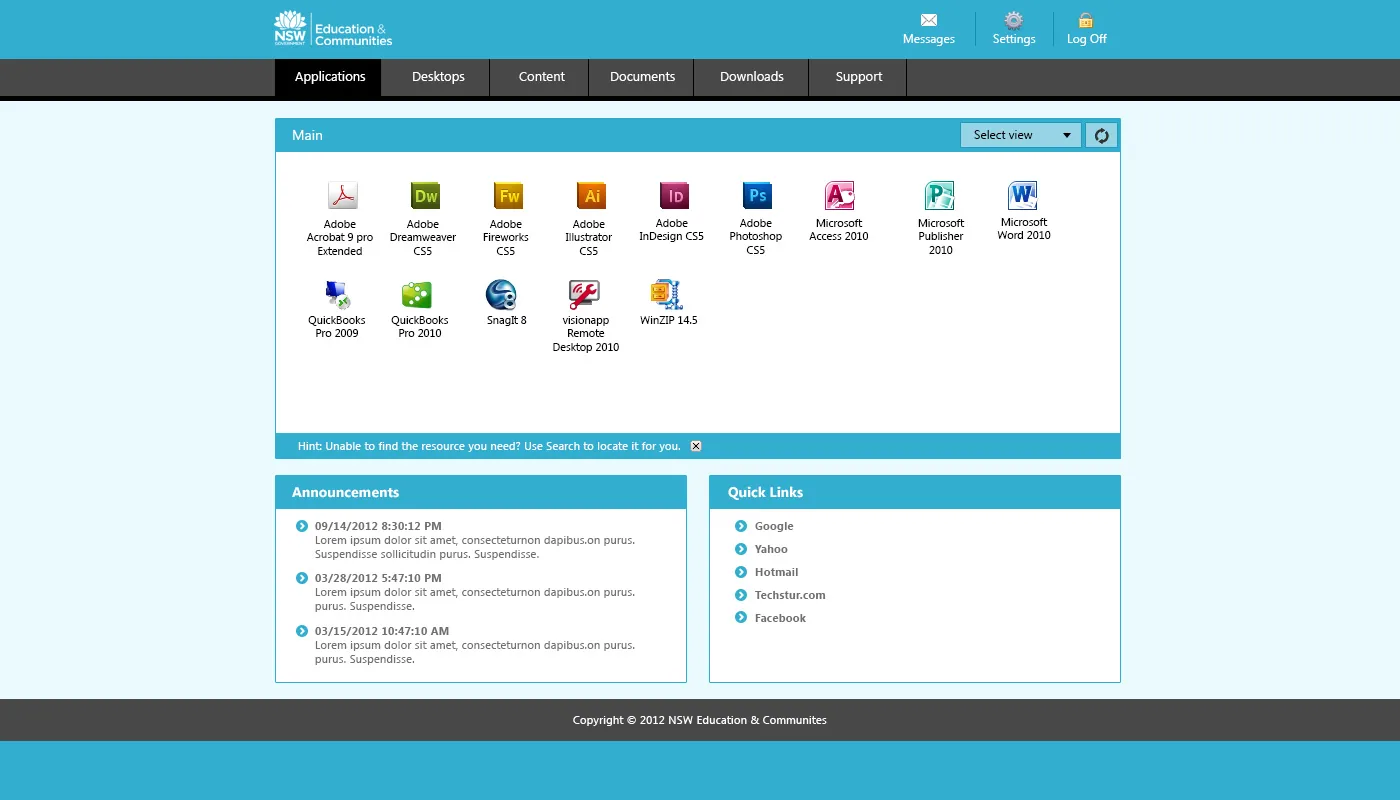Open the Hotmail quick link
The height and width of the screenshot is (800, 1400).
point(776,572)
